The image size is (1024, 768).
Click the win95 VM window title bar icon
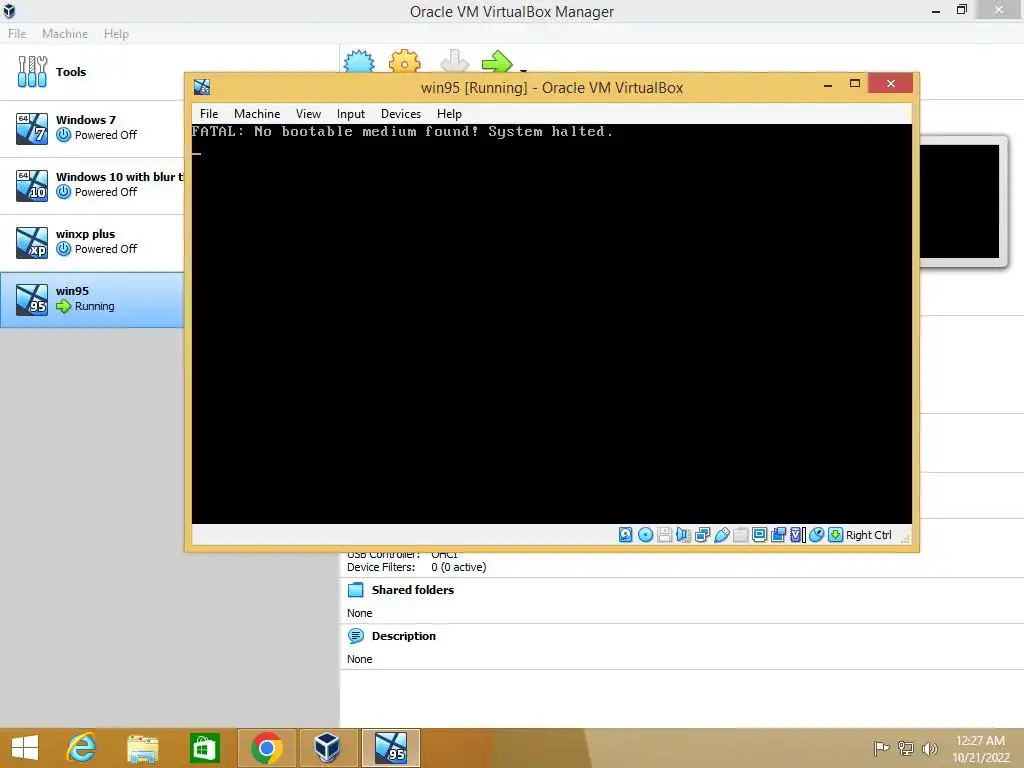(202, 87)
